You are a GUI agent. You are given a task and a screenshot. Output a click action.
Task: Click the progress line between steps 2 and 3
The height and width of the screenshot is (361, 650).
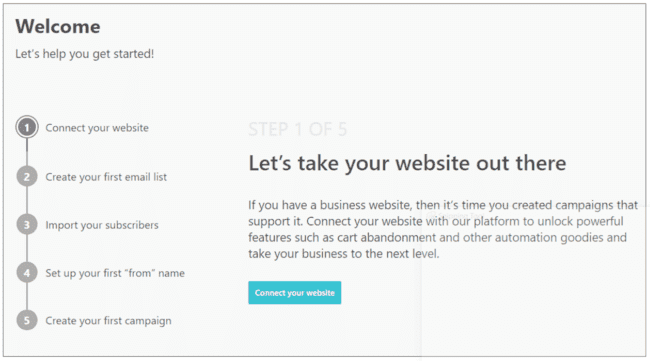coord(27,201)
